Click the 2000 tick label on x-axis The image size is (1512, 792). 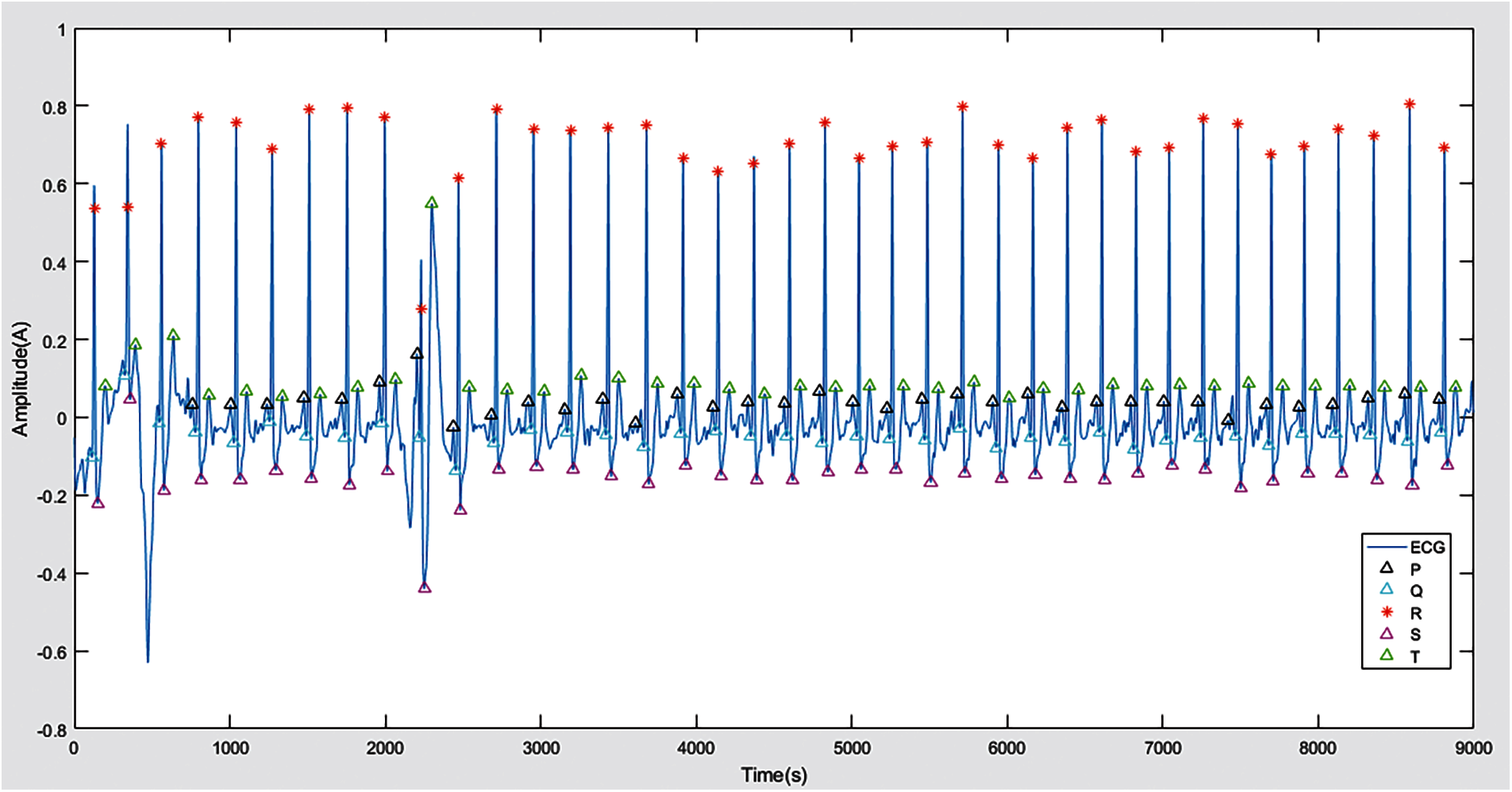pos(385,748)
